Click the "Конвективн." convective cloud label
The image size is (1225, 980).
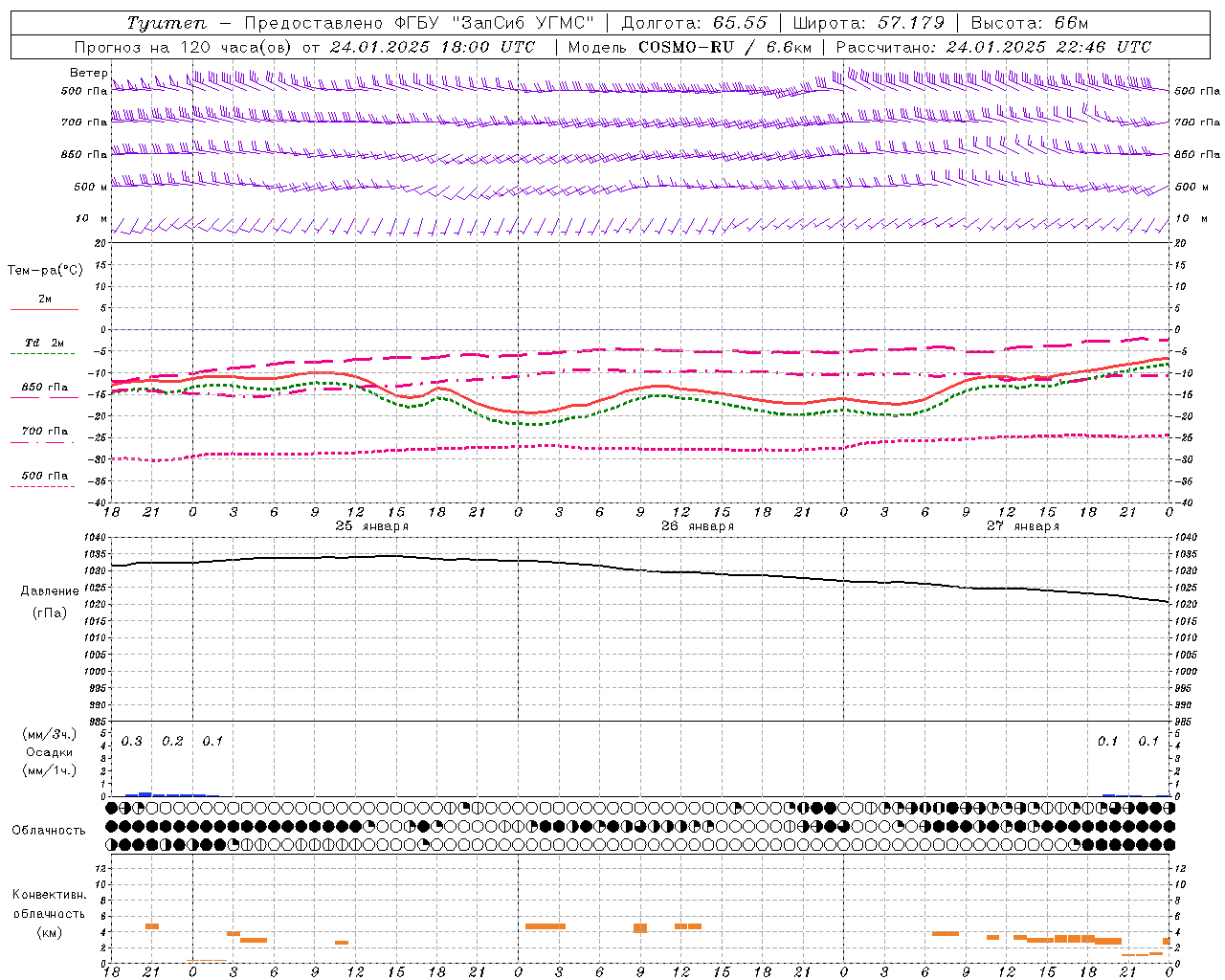point(50,895)
